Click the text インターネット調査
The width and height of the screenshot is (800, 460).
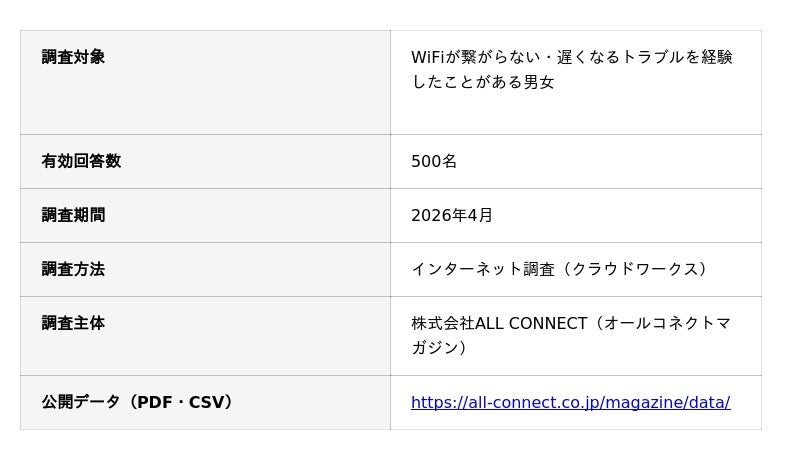point(483,269)
